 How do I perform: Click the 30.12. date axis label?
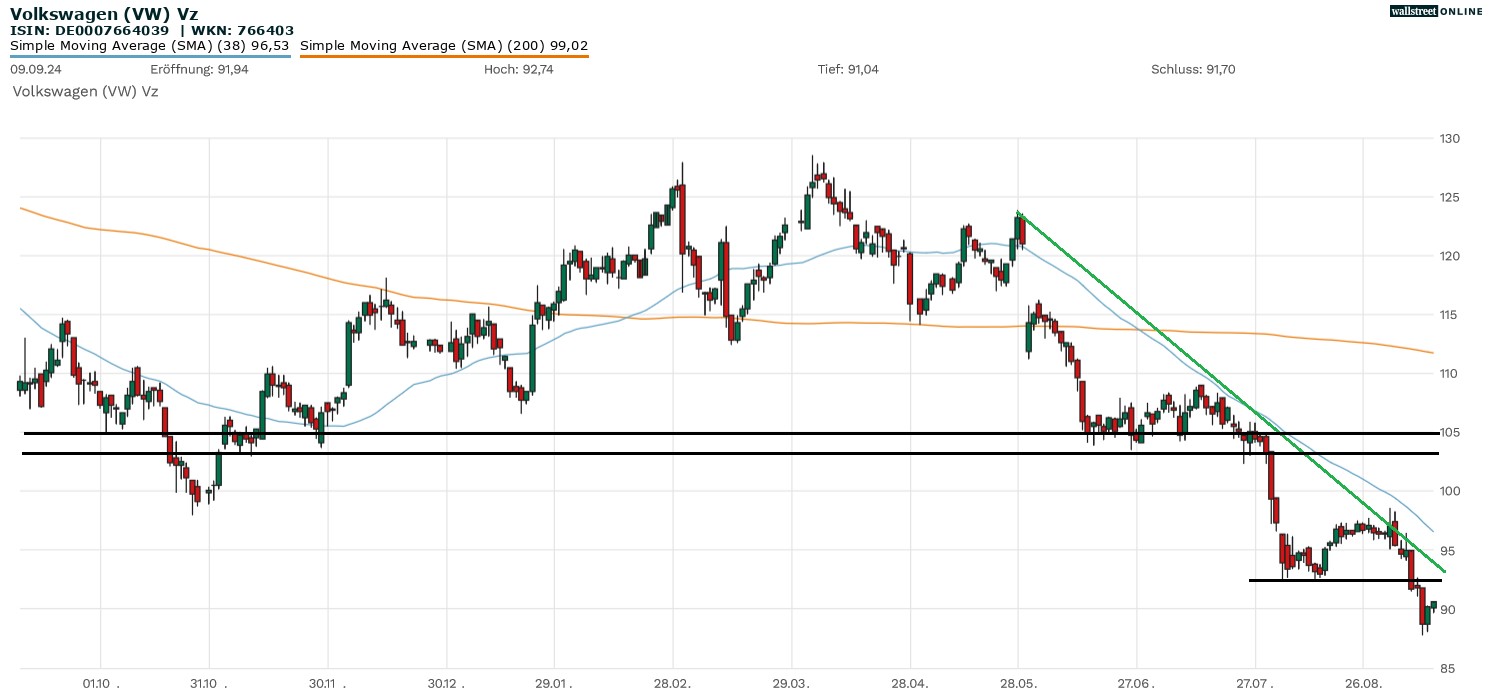click(x=446, y=682)
